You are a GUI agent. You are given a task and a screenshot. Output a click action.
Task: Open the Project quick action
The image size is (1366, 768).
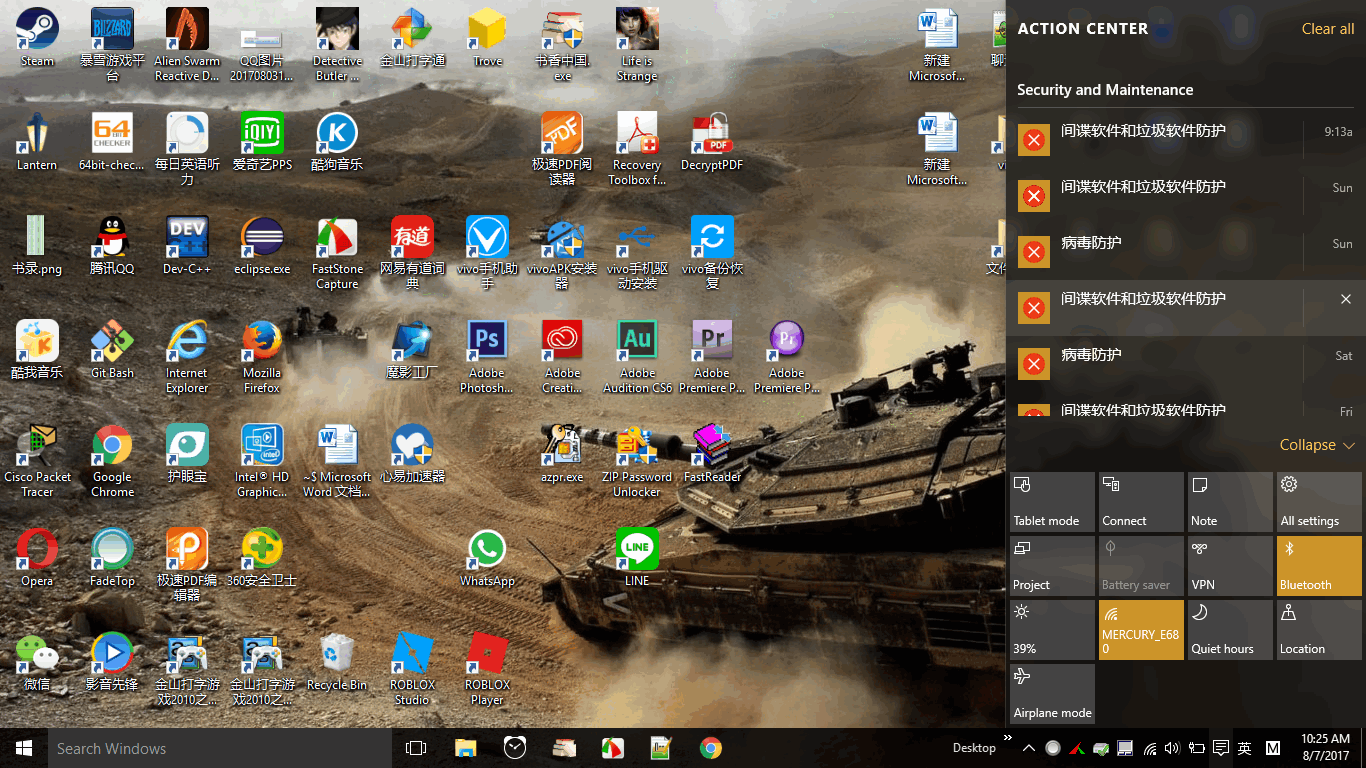click(1052, 566)
